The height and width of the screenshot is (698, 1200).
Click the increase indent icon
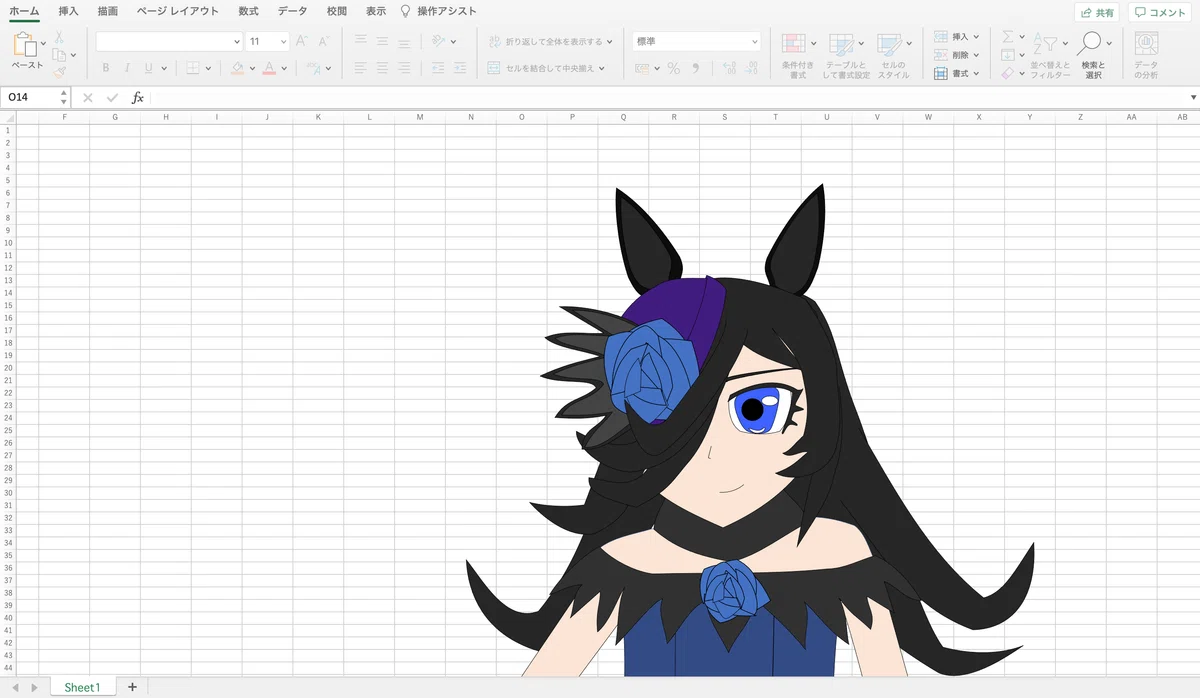pyautogui.click(x=460, y=68)
